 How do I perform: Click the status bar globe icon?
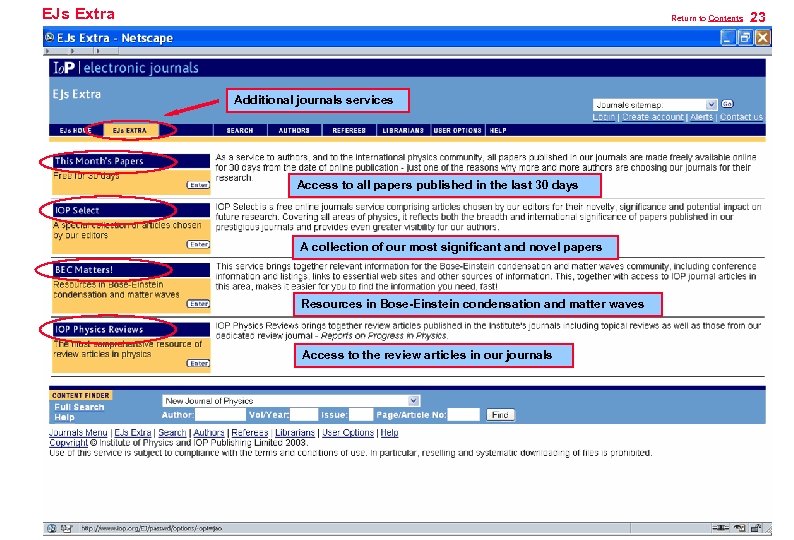(x=52, y=528)
